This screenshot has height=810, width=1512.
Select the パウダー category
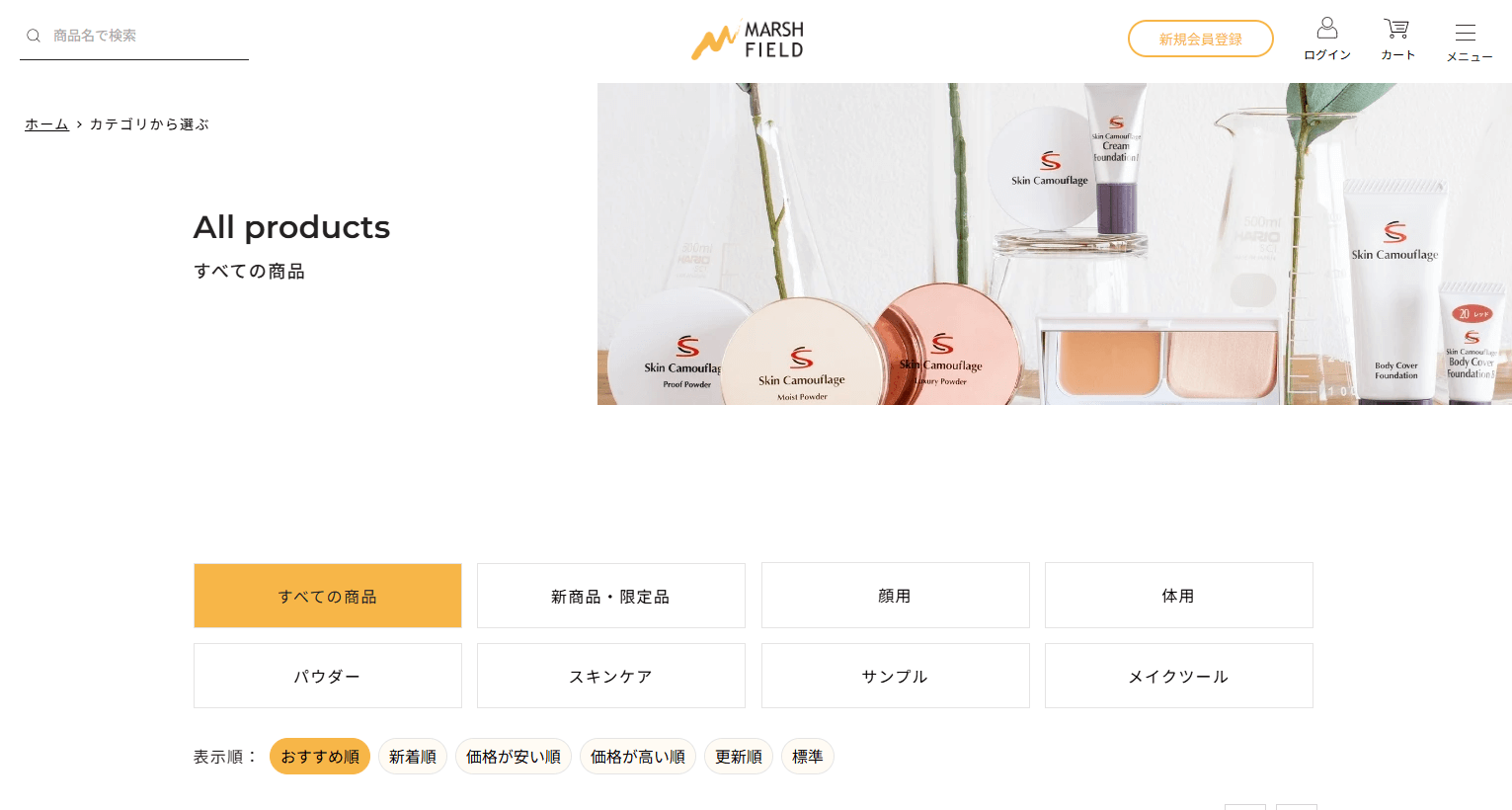[328, 676]
